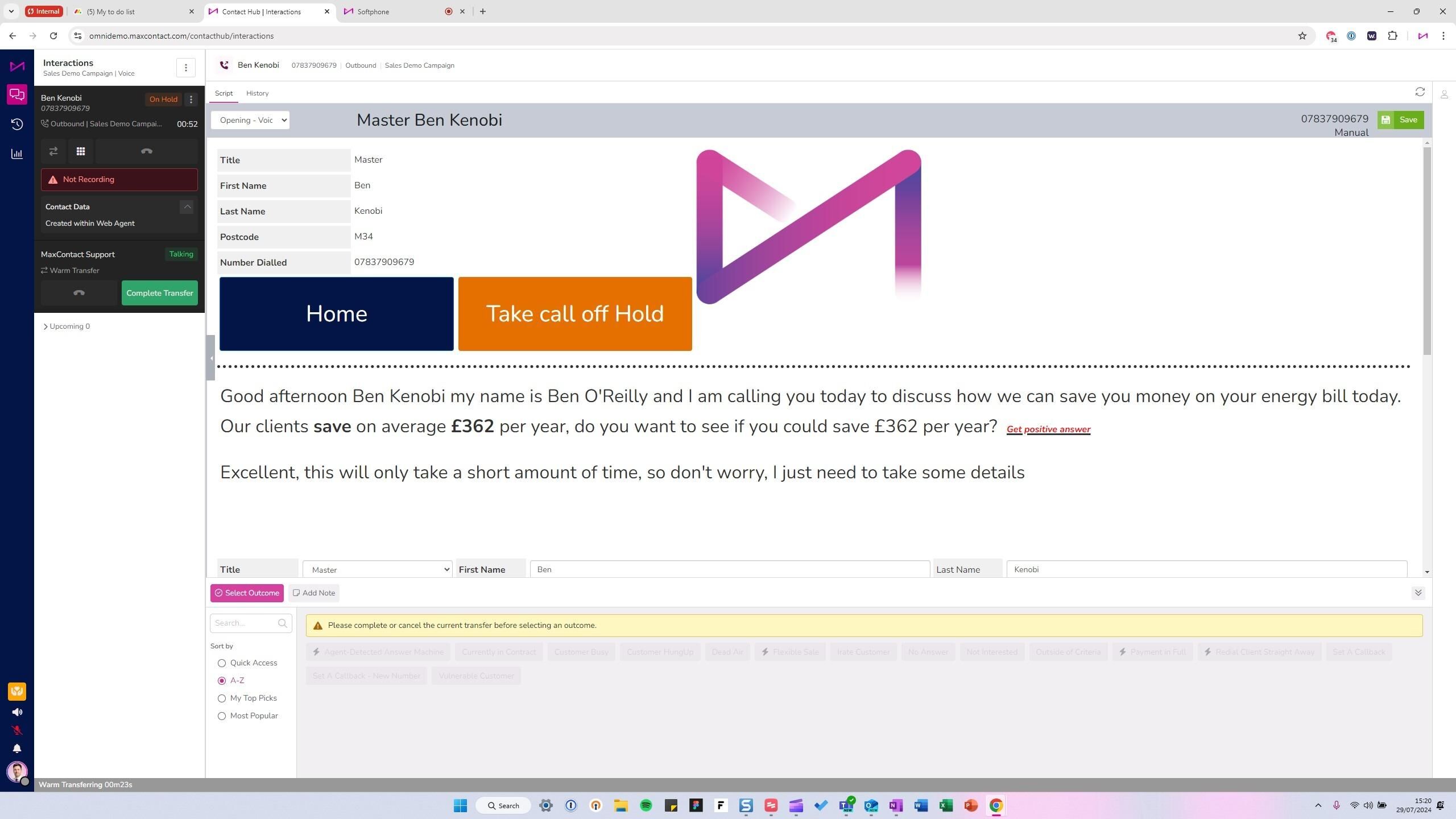Toggle the speaker volume icon in sidebar
This screenshot has height=819, width=1456.
(17, 712)
